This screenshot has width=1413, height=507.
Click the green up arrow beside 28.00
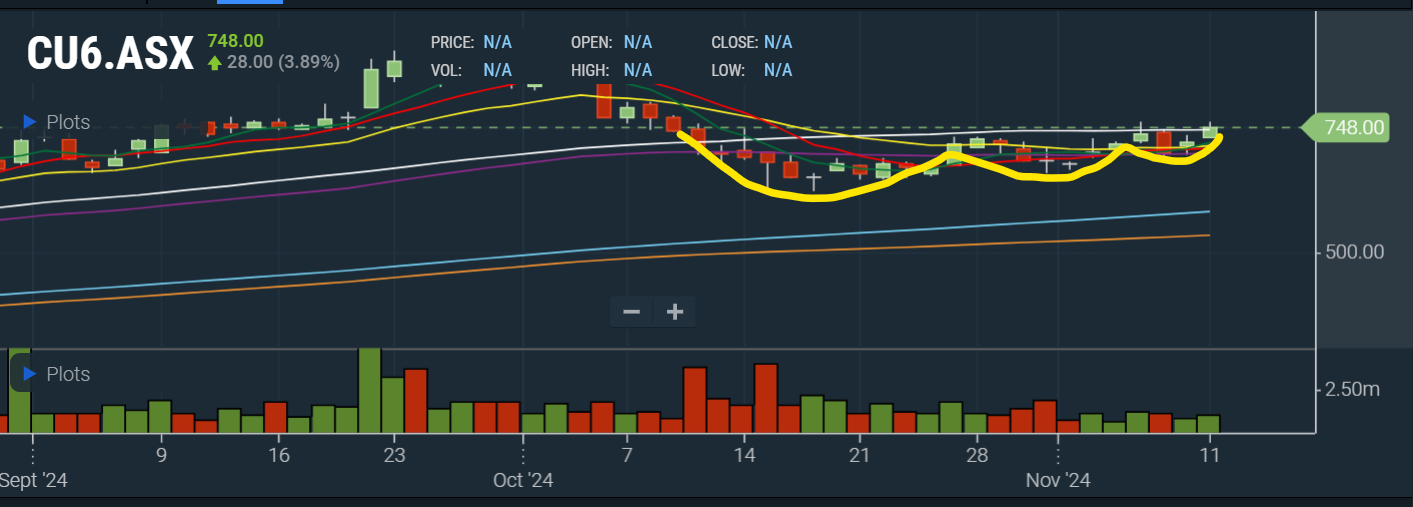tap(214, 62)
